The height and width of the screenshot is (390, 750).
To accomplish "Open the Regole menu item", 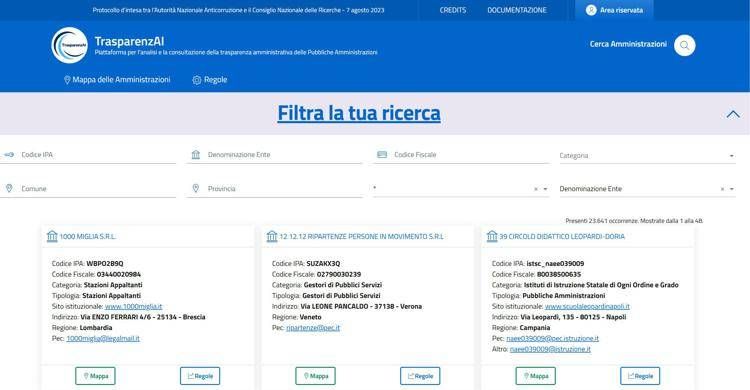I will coord(210,80).
